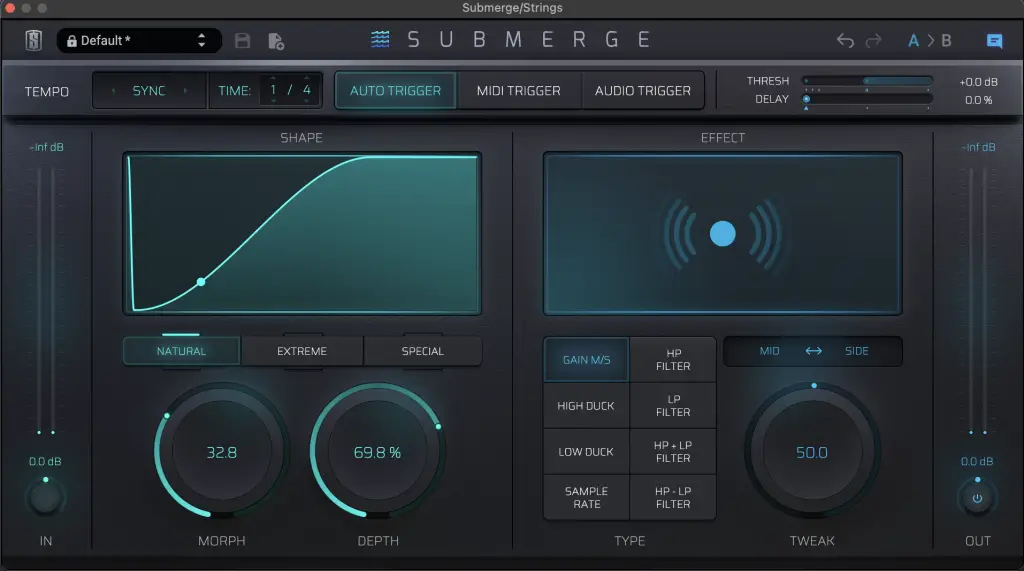Select HP - LP FILTER effect type
Screen dimensions: 1024x571
(673, 497)
